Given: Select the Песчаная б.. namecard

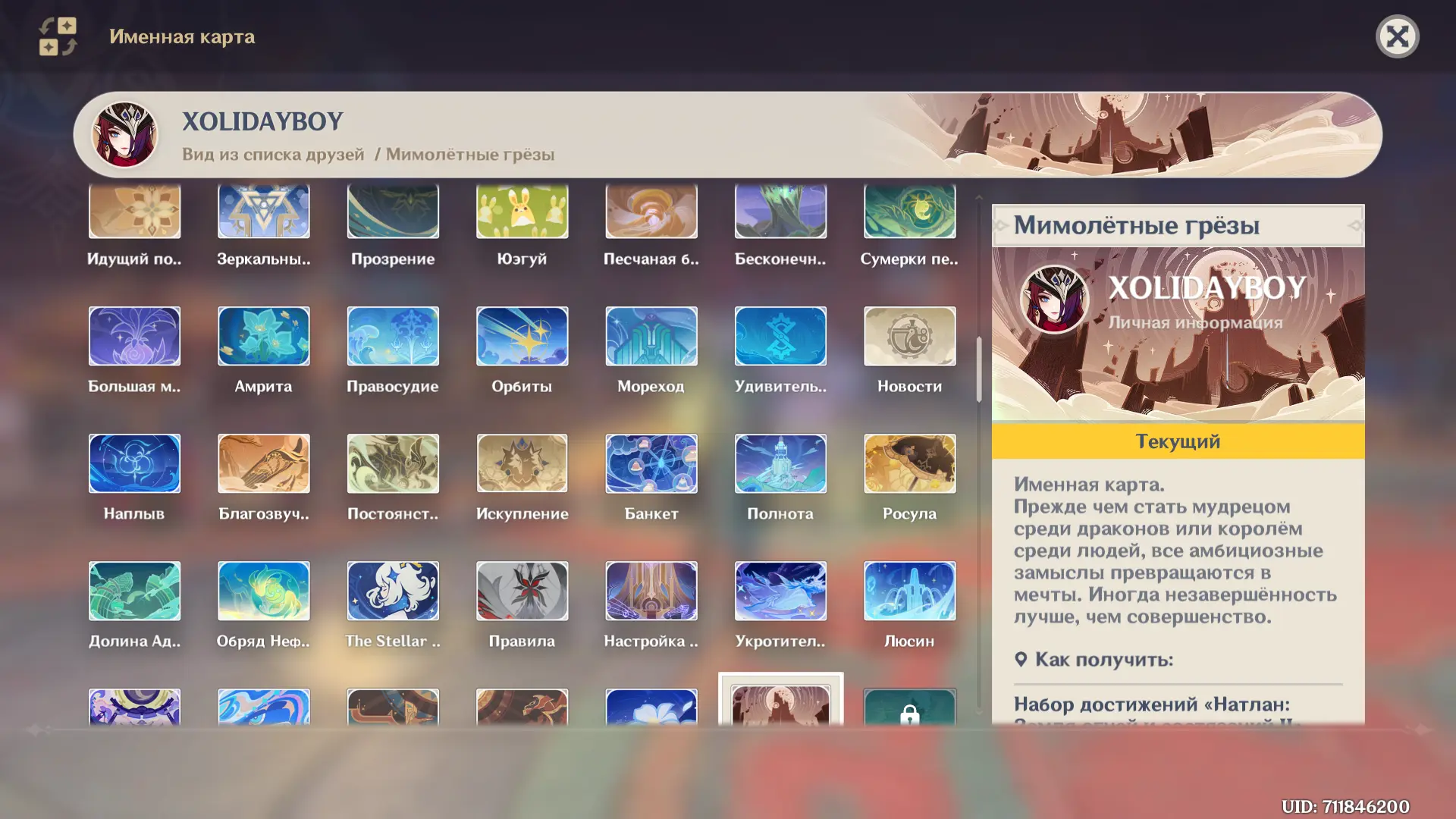Looking at the screenshot, I should (651, 212).
